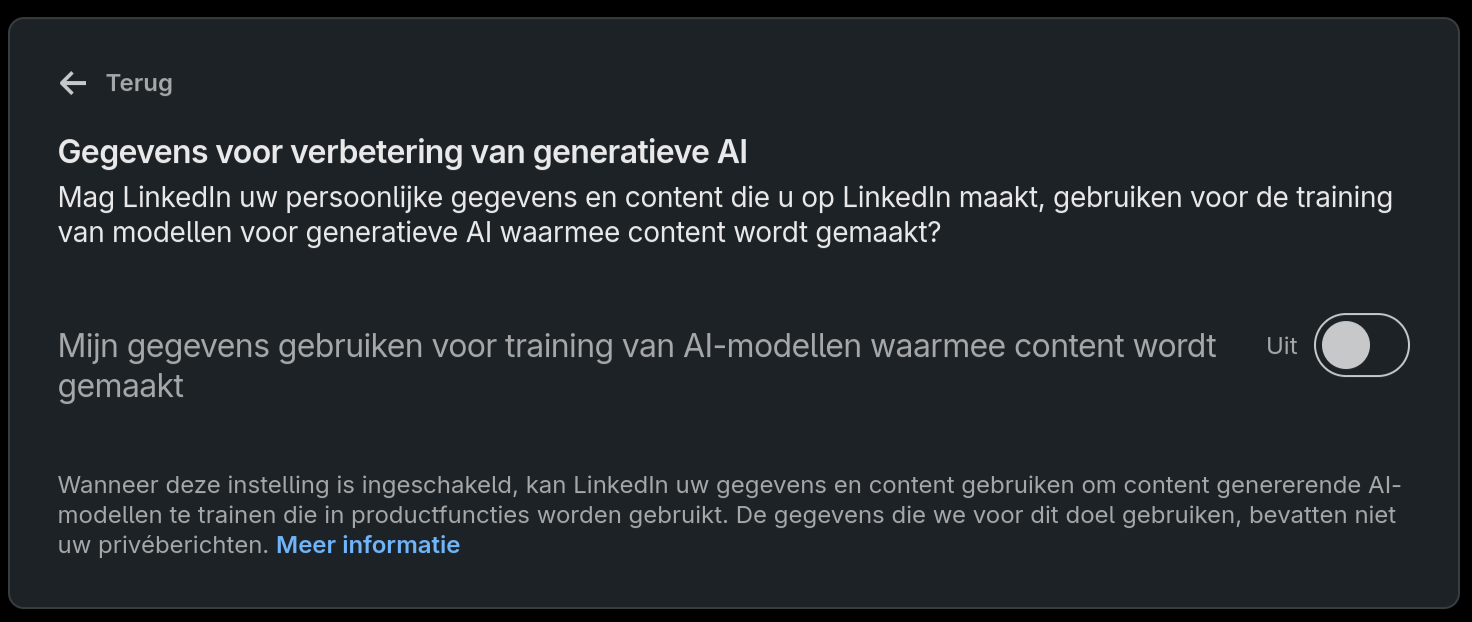Select the left-pointing arrow next to Terug
The image size is (1472, 622).
click(71, 84)
